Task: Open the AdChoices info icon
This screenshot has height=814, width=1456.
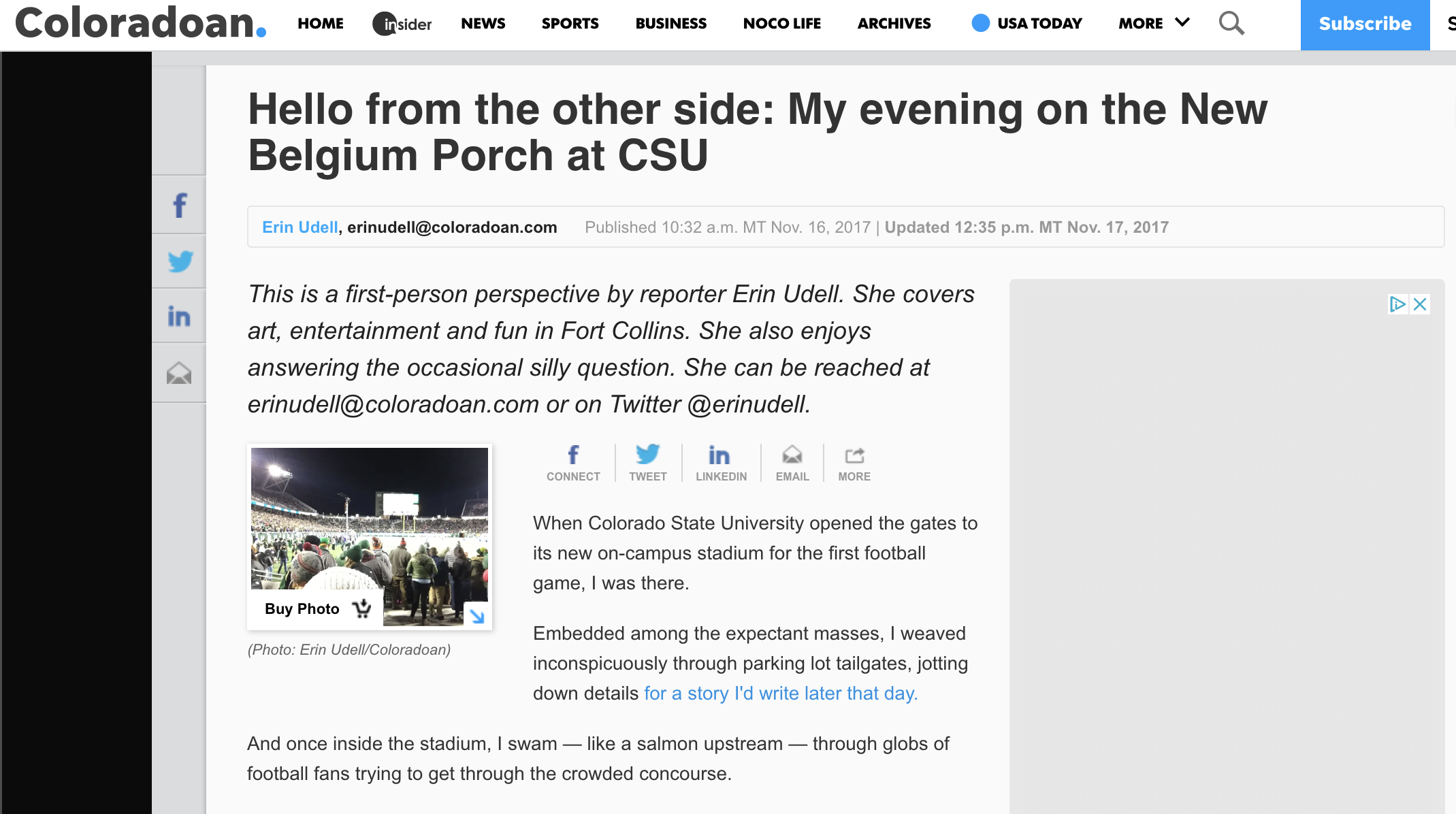Action: 1397,304
